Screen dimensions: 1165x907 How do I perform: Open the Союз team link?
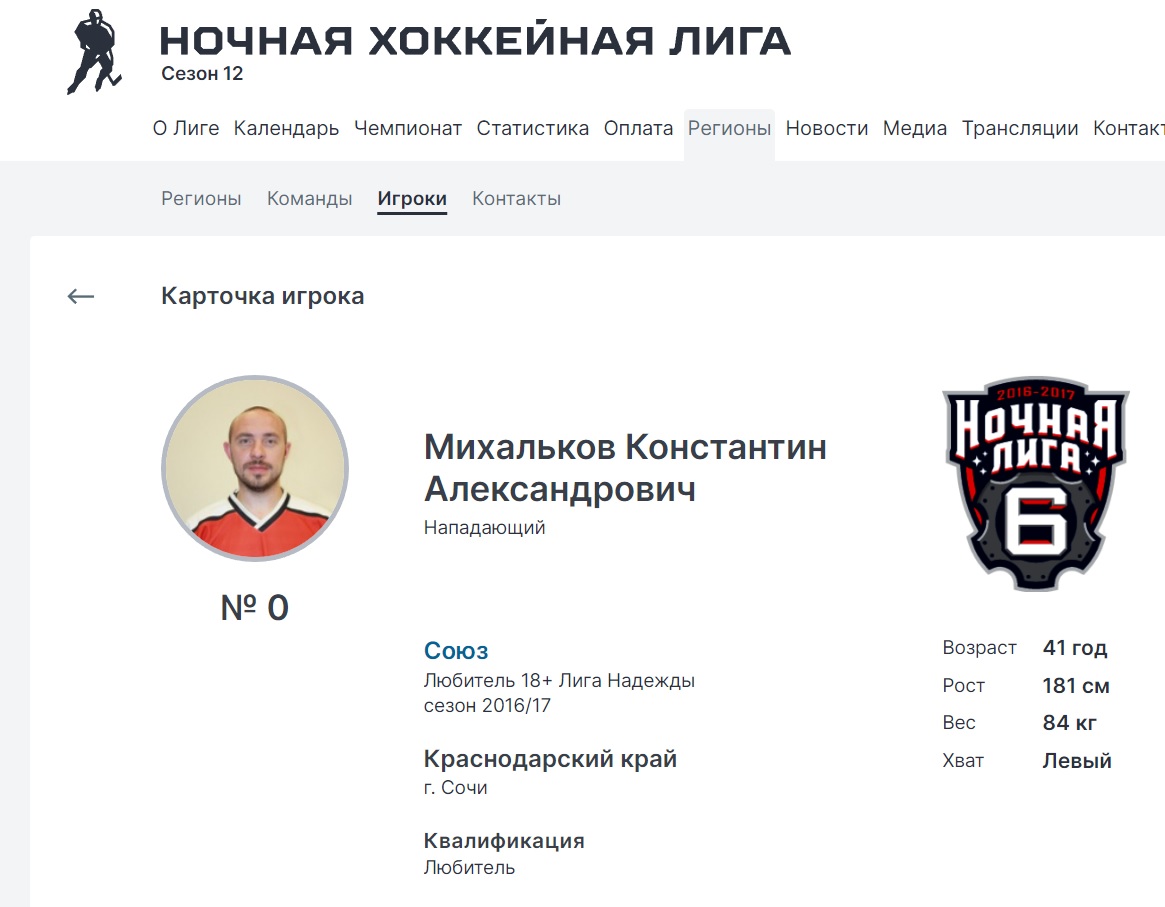tap(456, 651)
